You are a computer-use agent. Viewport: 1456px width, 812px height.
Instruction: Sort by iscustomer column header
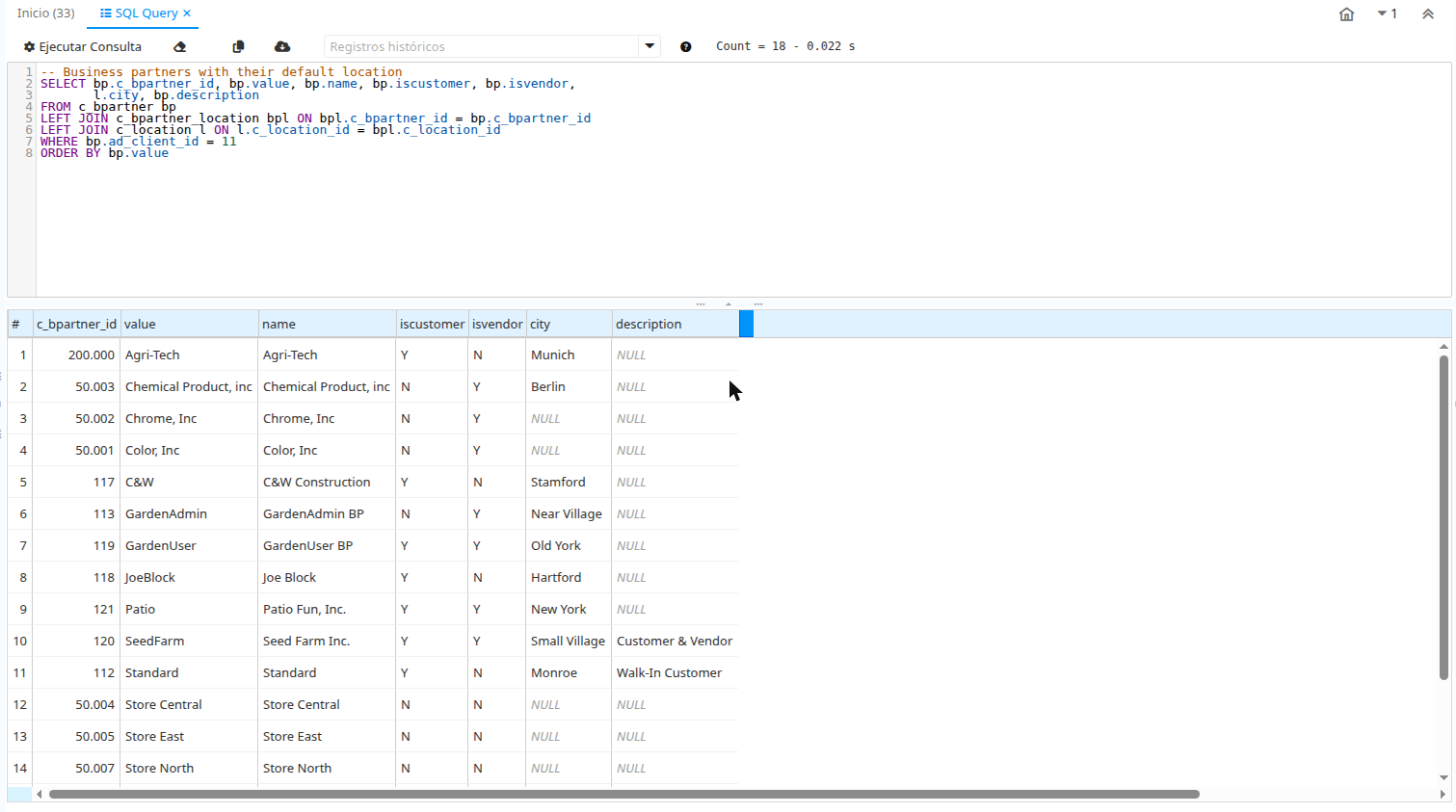pos(432,324)
